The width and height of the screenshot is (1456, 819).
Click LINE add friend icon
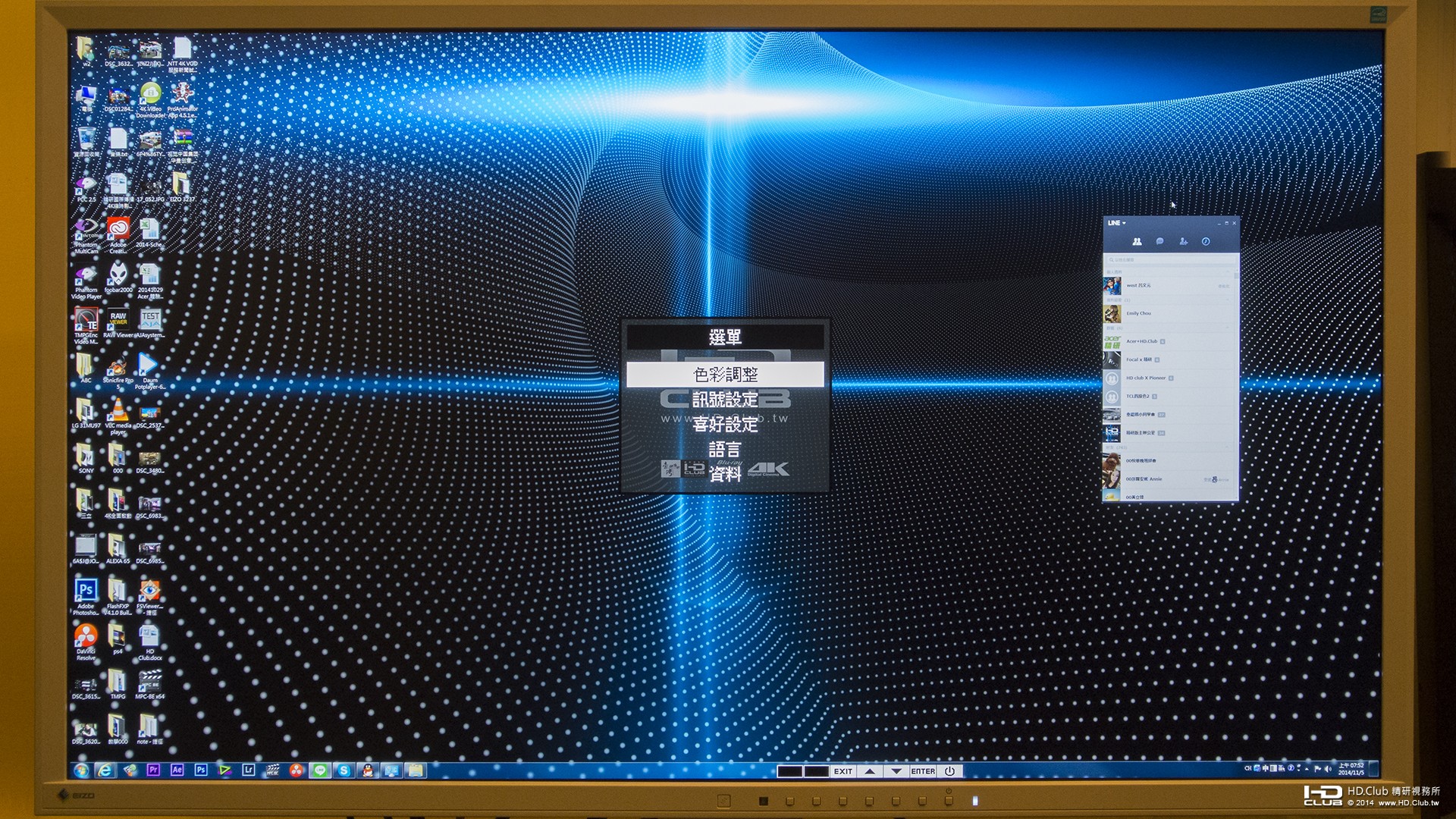[1183, 241]
